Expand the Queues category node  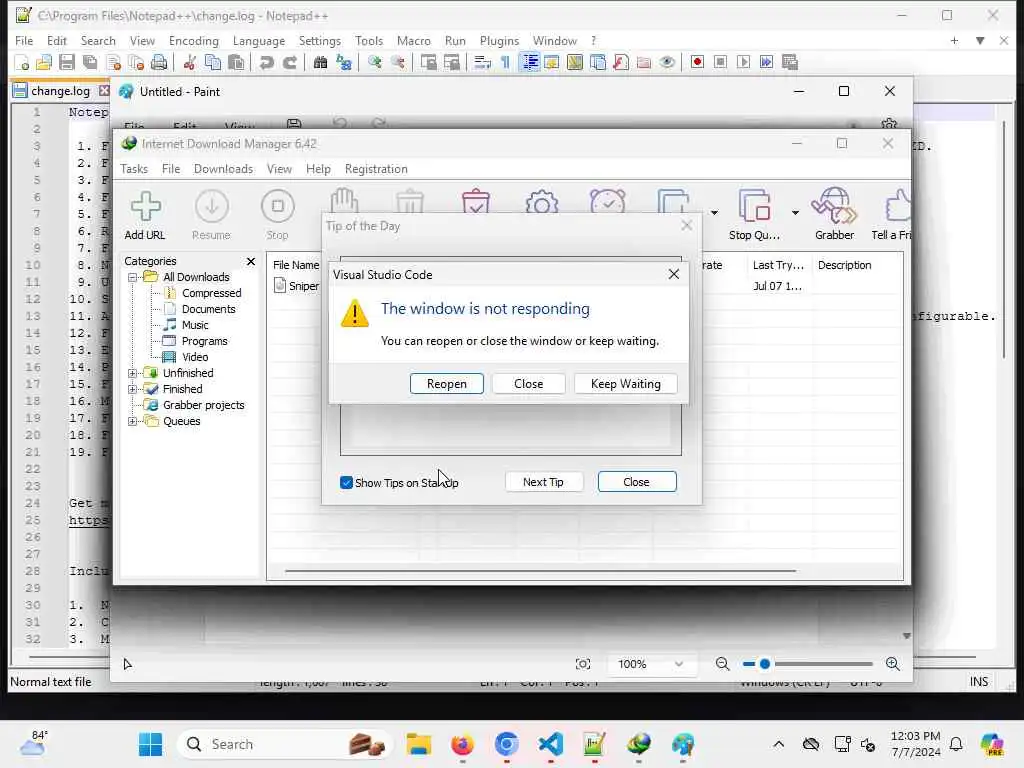pyautogui.click(x=133, y=421)
